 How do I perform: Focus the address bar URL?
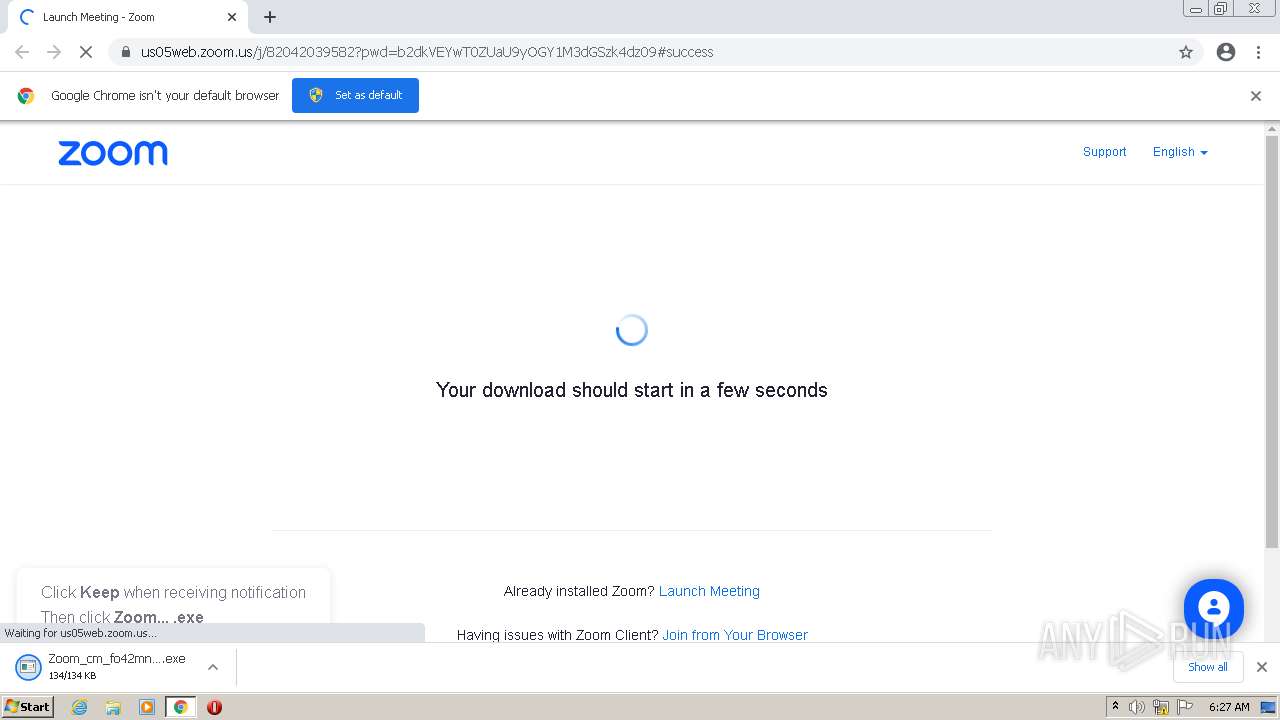click(427, 52)
